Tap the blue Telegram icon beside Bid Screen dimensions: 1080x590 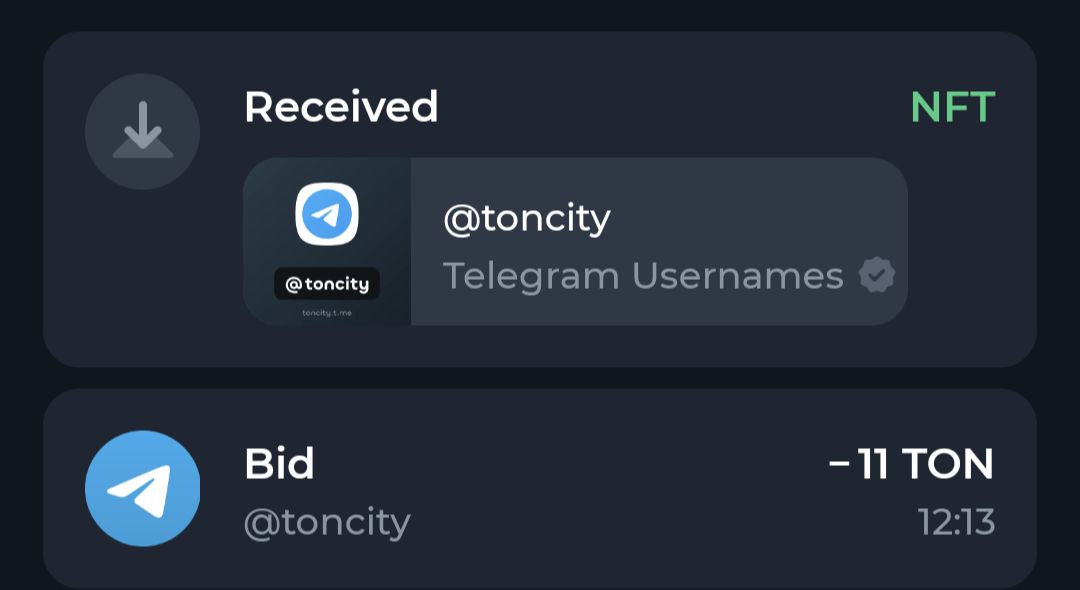(142, 489)
